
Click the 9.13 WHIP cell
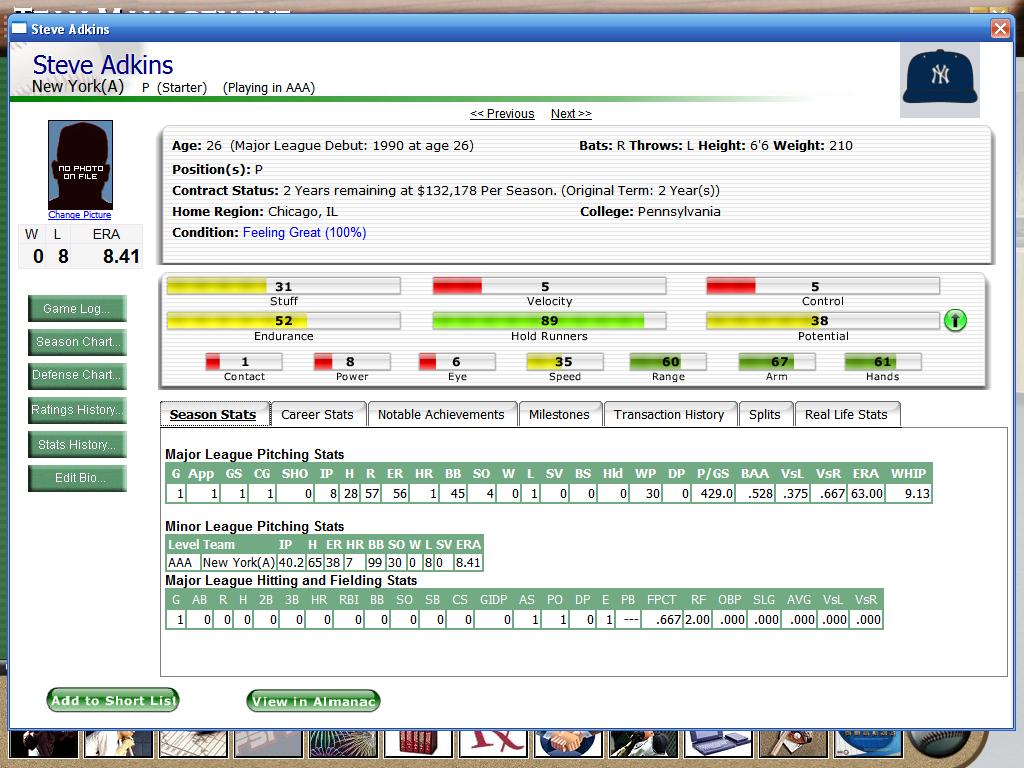(x=909, y=494)
